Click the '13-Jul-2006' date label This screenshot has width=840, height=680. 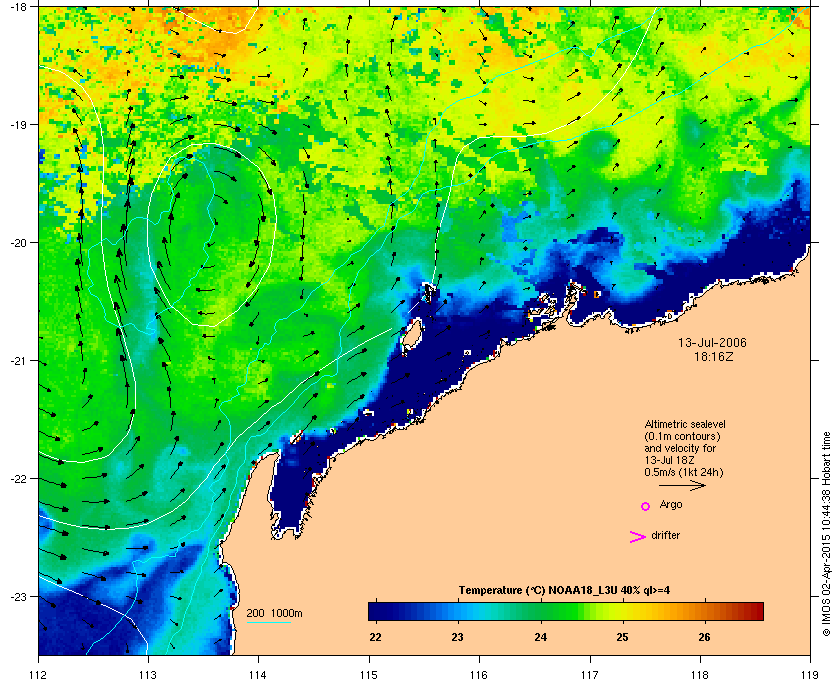point(712,342)
